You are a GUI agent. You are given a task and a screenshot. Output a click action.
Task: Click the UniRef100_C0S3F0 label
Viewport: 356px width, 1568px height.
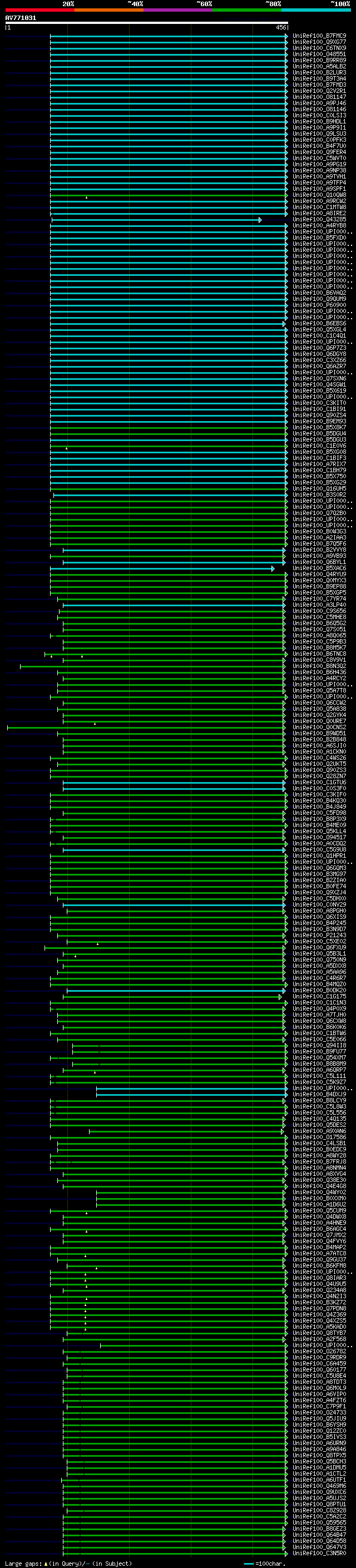tap(319, 788)
